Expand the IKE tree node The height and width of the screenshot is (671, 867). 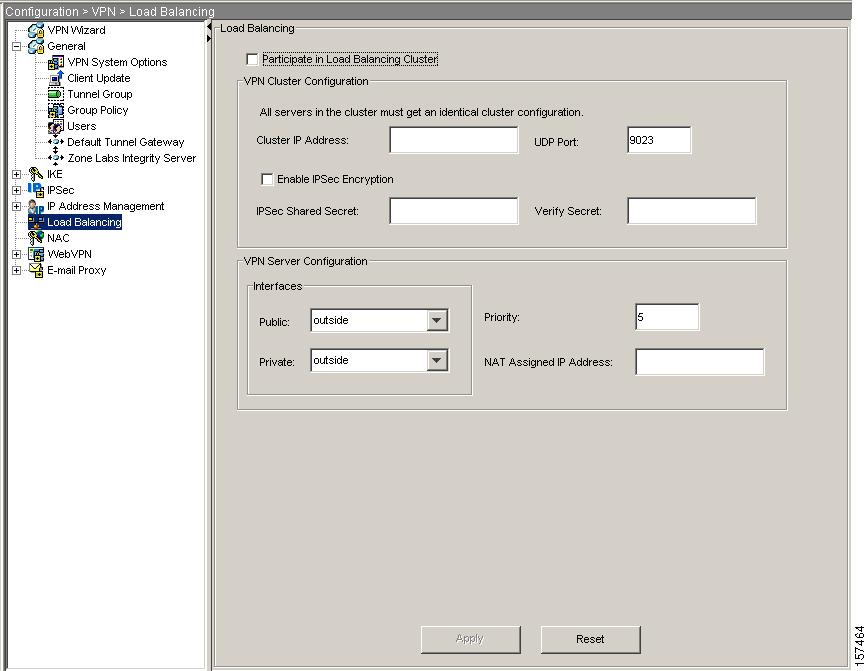click(16, 174)
